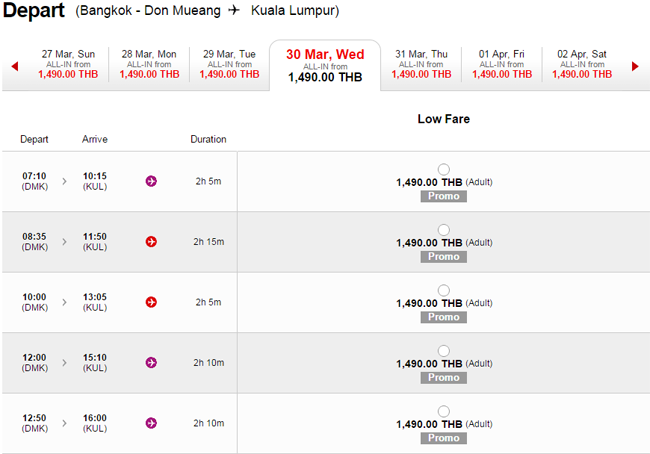Select the 02 Apr, Sat date tab
650x454 pixels.
pyautogui.click(x=582, y=64)
